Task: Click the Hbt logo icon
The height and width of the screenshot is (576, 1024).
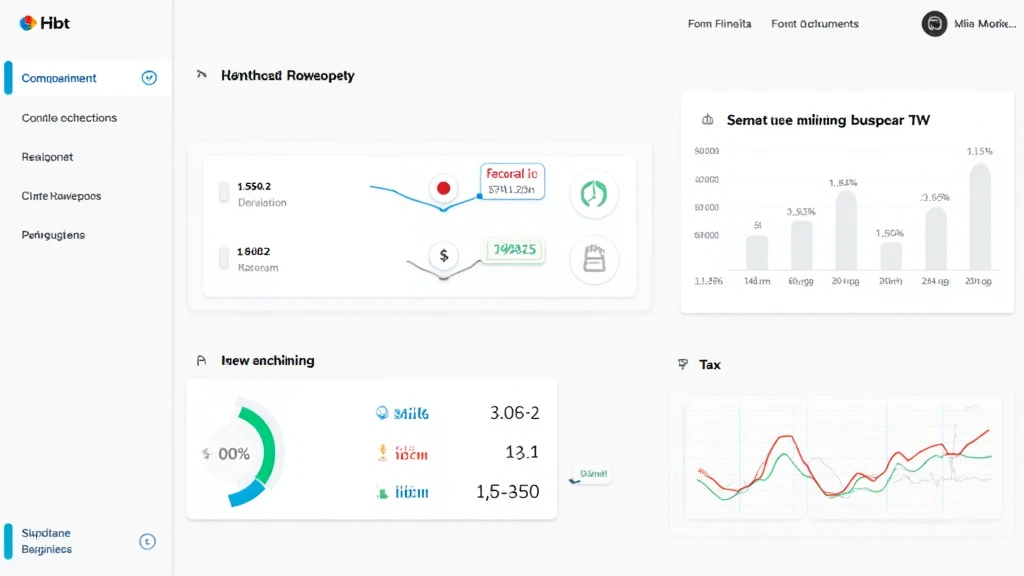Action: tap(28, 23)
